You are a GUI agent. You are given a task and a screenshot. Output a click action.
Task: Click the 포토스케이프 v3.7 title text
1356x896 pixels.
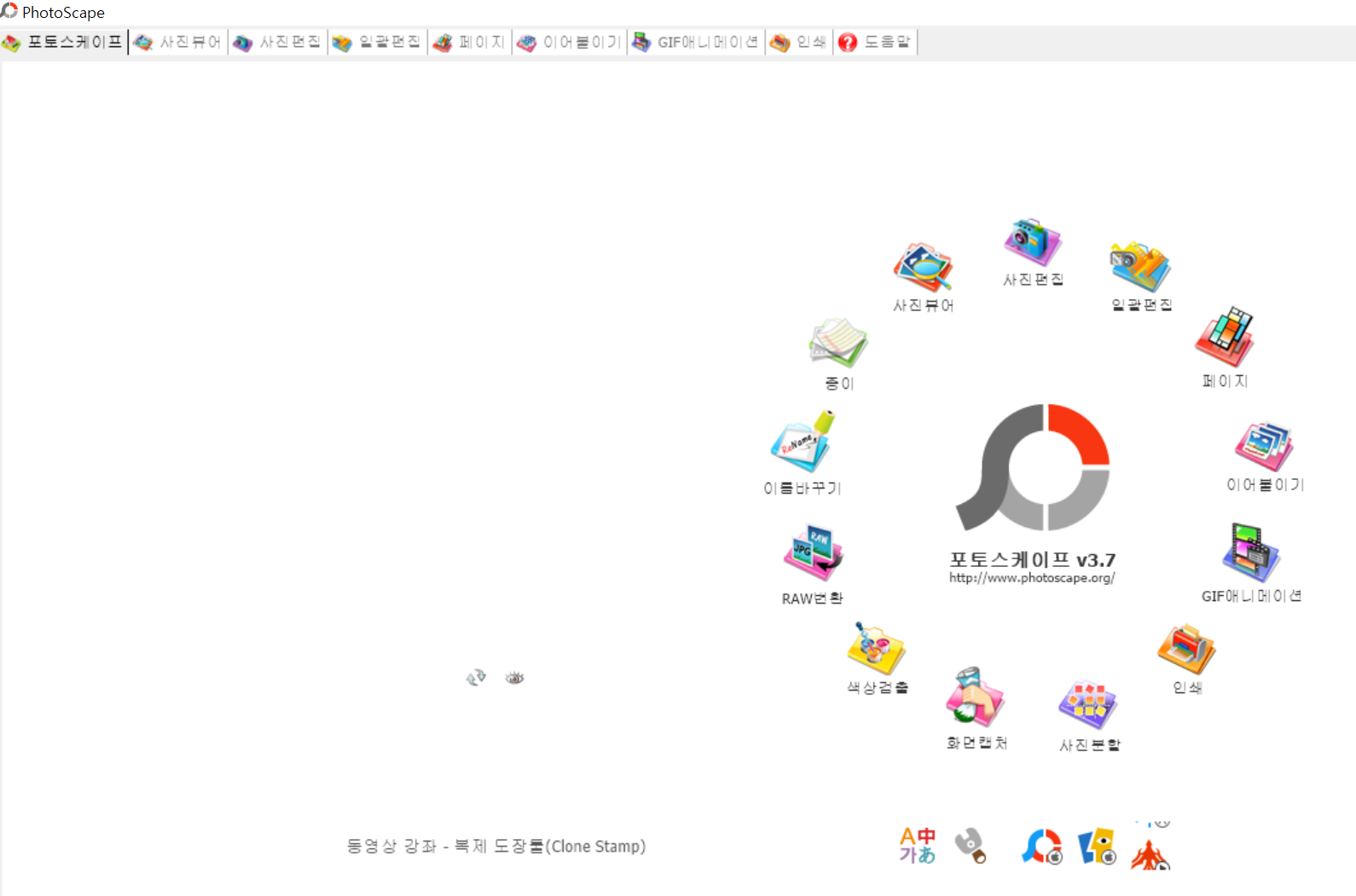tap(1032, 559)
